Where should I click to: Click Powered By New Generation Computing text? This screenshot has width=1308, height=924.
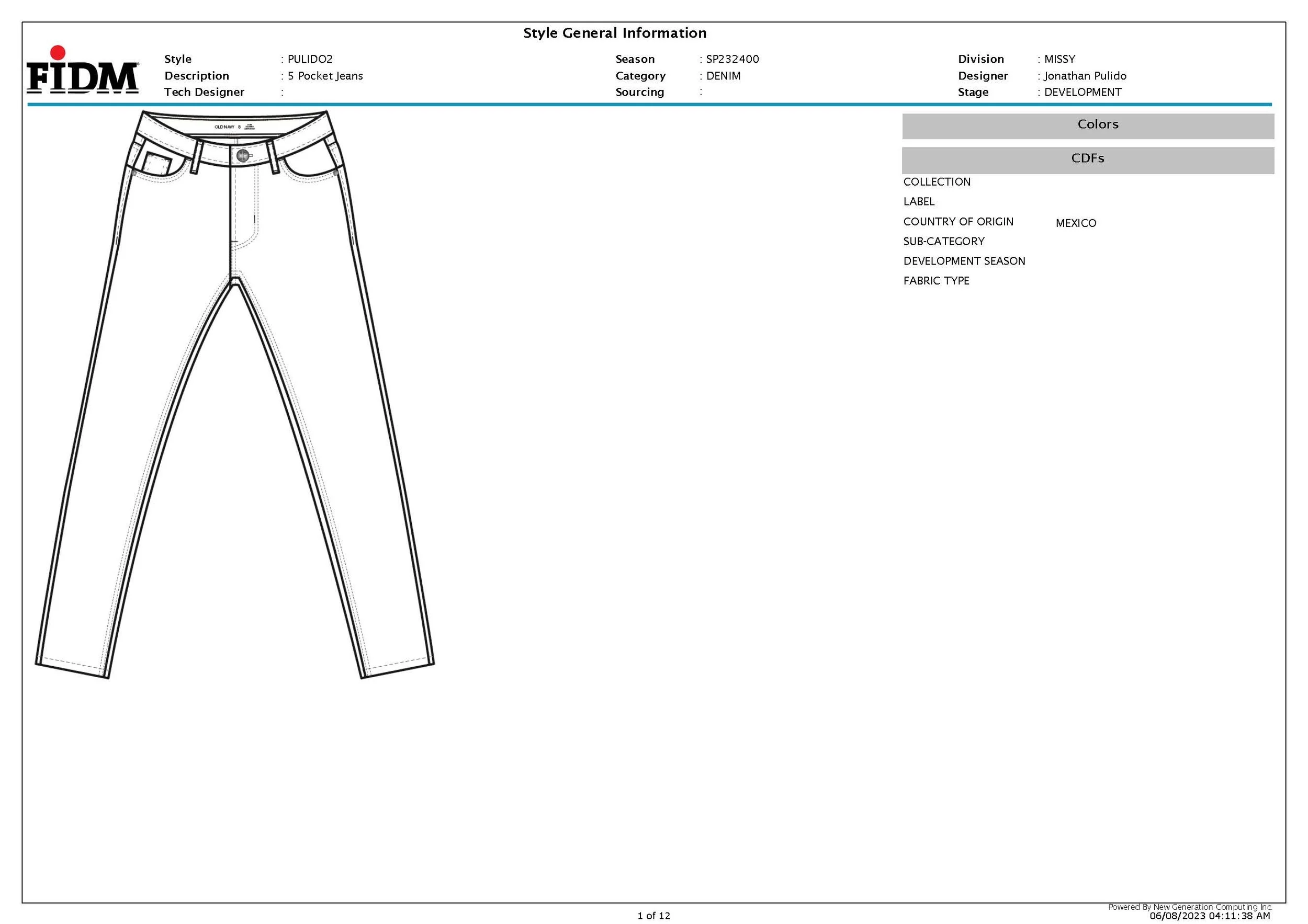coord(1190,907)
